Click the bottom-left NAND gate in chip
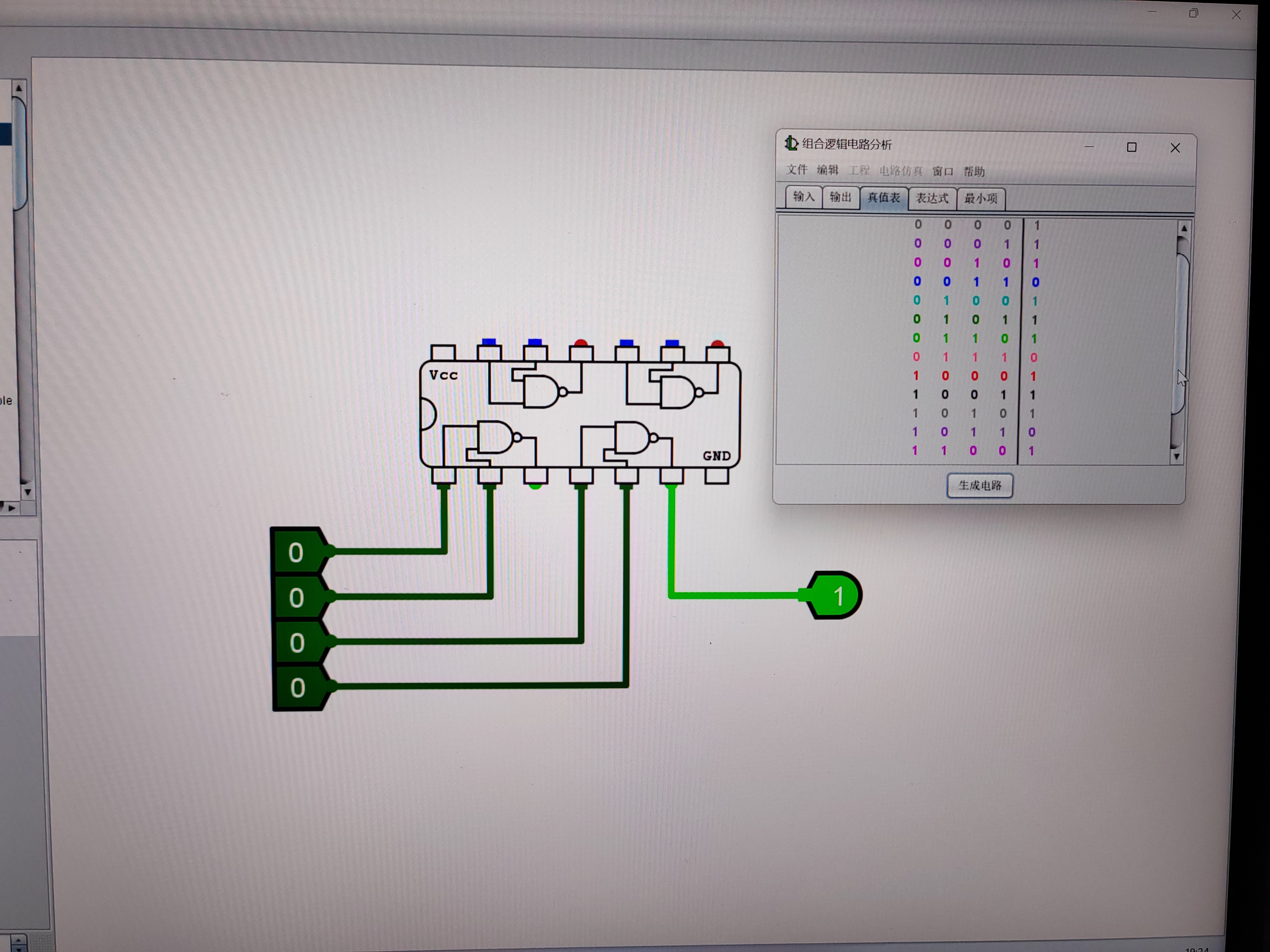This screenshot has height=952, width=1270. pos(496,437)
